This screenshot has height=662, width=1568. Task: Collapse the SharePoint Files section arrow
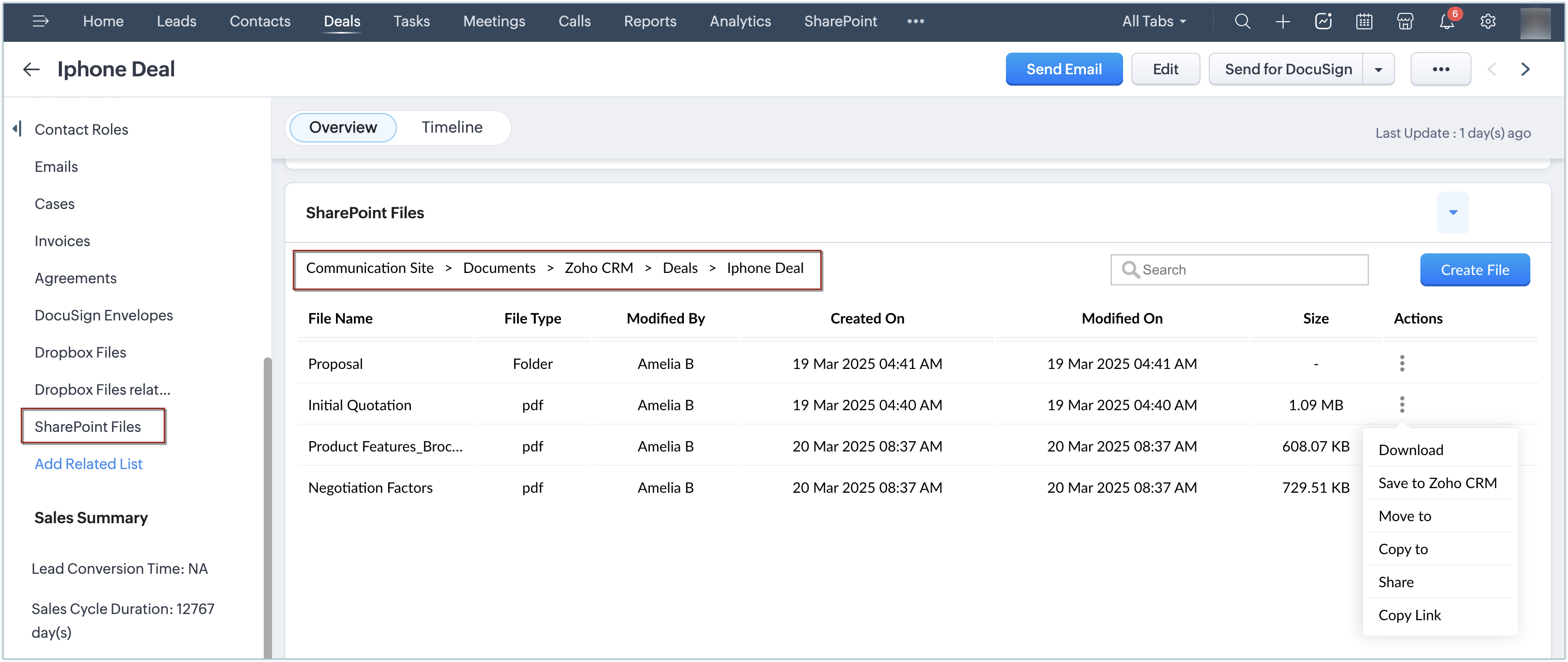(x=1453, y=213)
